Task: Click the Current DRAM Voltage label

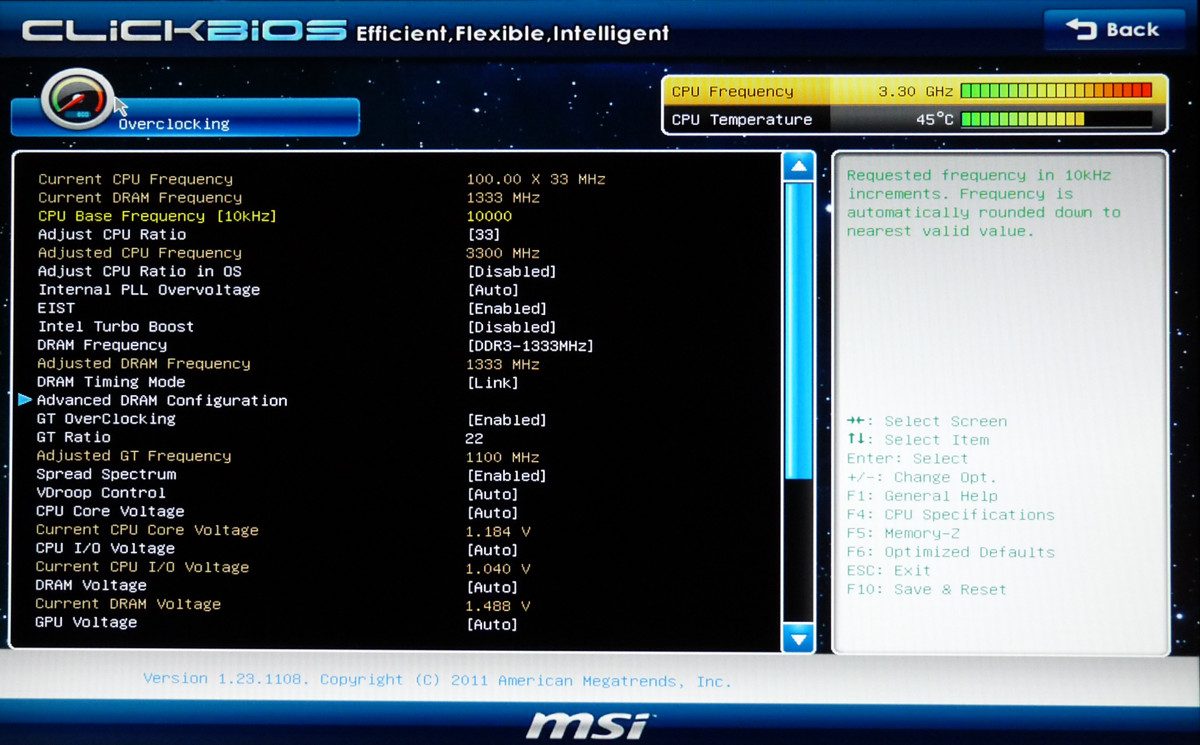Action: [x=128, y=604]
